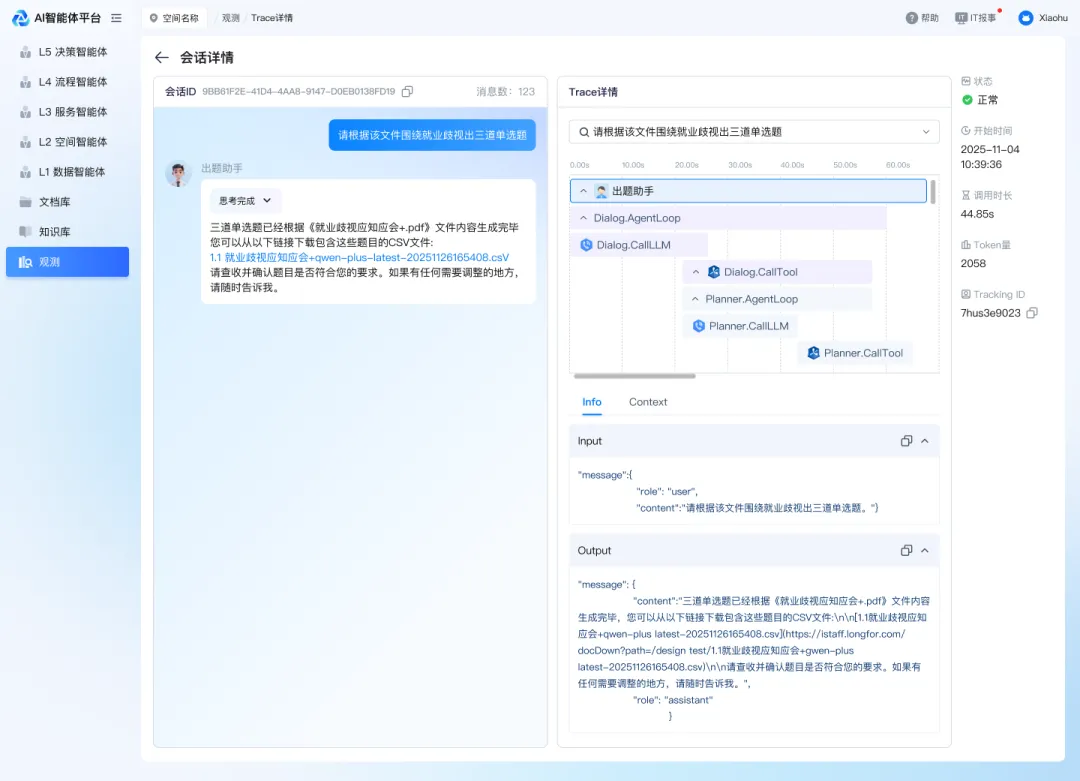Open the trace query search dropdown
Screen dimensions: 1080x781
(x=925, y=132)
